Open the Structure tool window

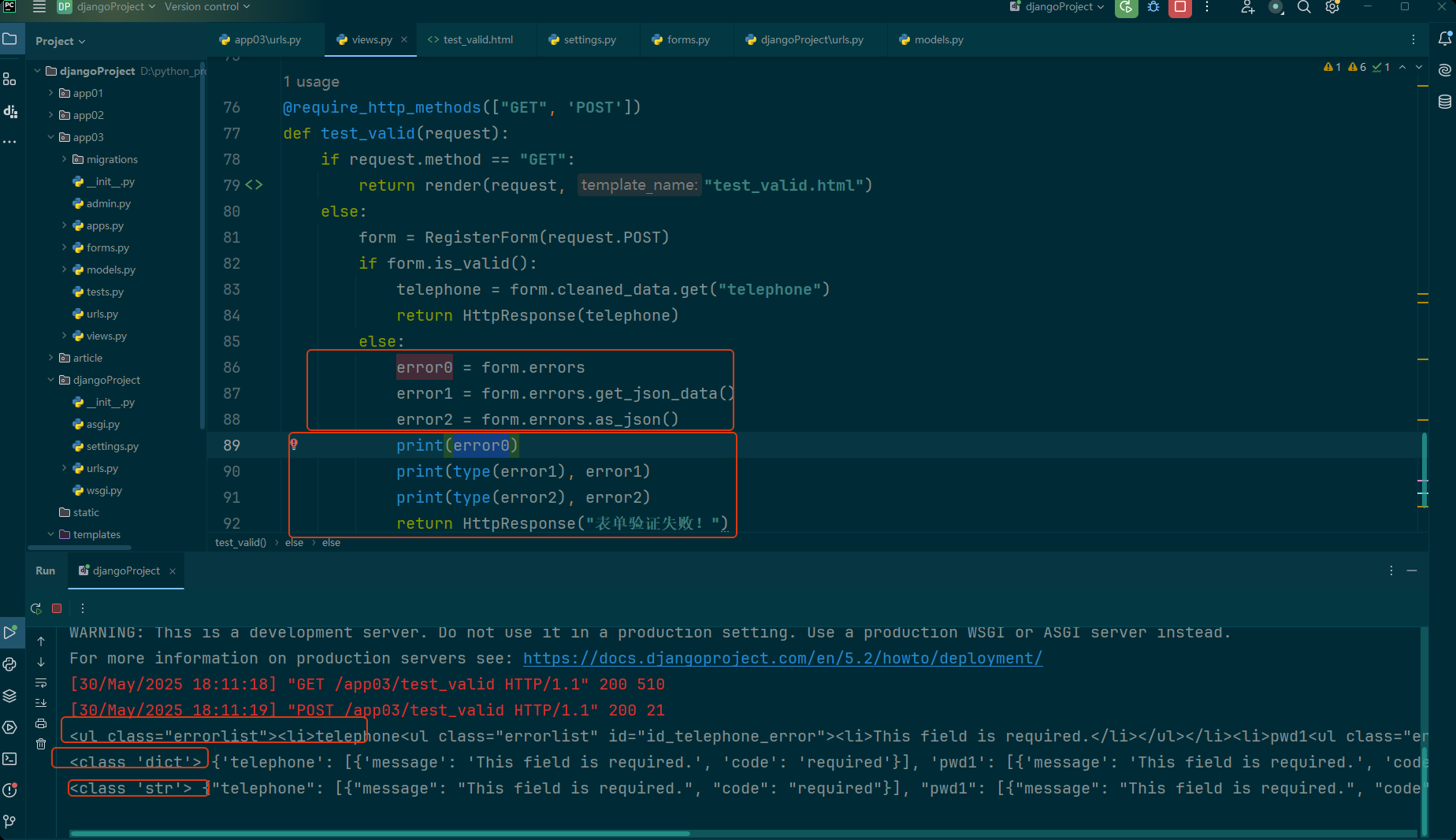9,80
